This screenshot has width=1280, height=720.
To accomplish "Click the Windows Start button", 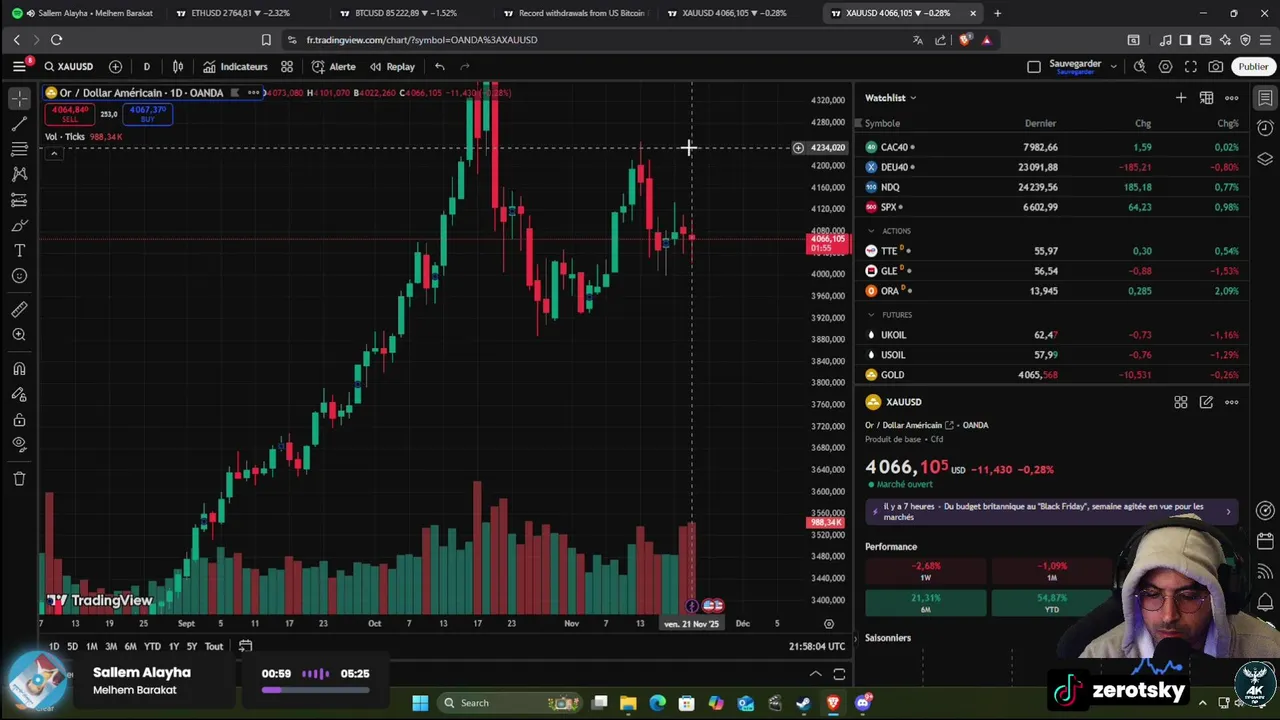I will (420, 703).
